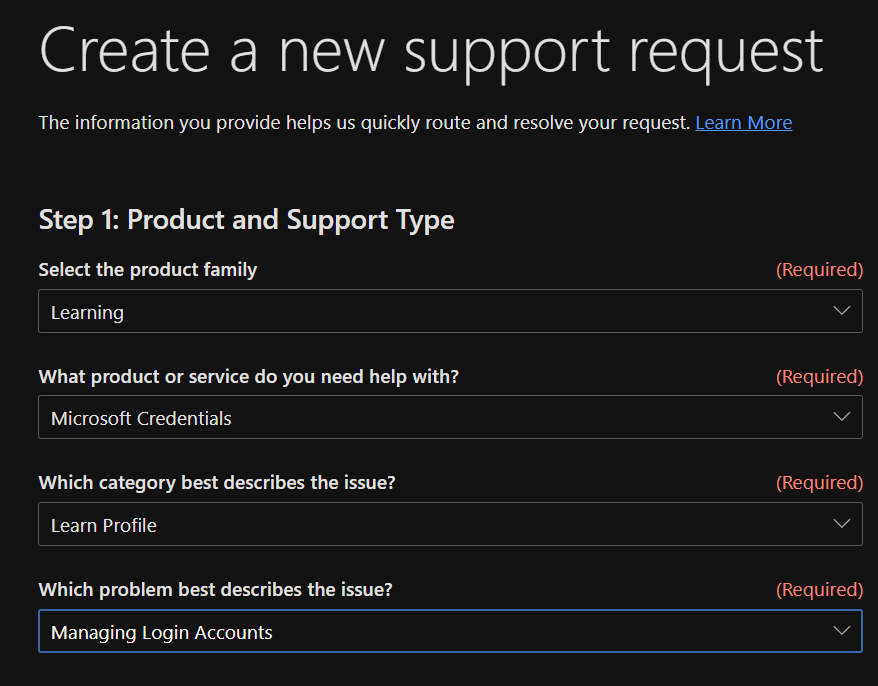Open the Learn More link
This screenshot has width=878, height=686.
744,123
